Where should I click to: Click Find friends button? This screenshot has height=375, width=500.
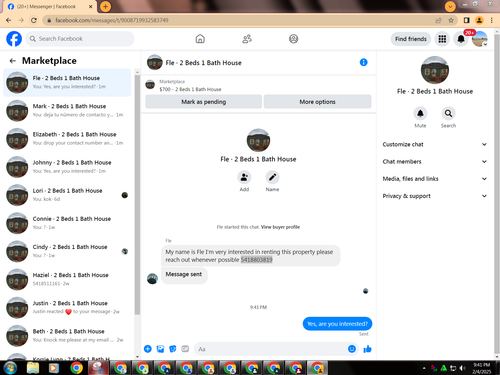click(411, 39)
